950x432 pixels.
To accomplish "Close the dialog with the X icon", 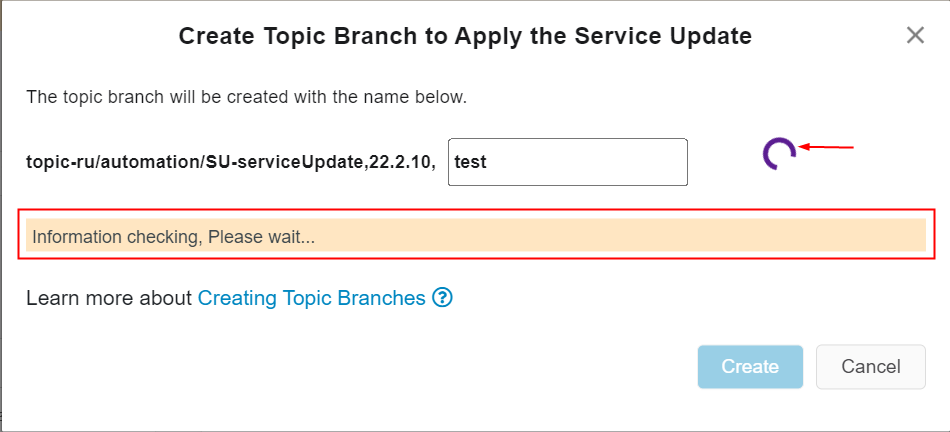I will [914, 36].
